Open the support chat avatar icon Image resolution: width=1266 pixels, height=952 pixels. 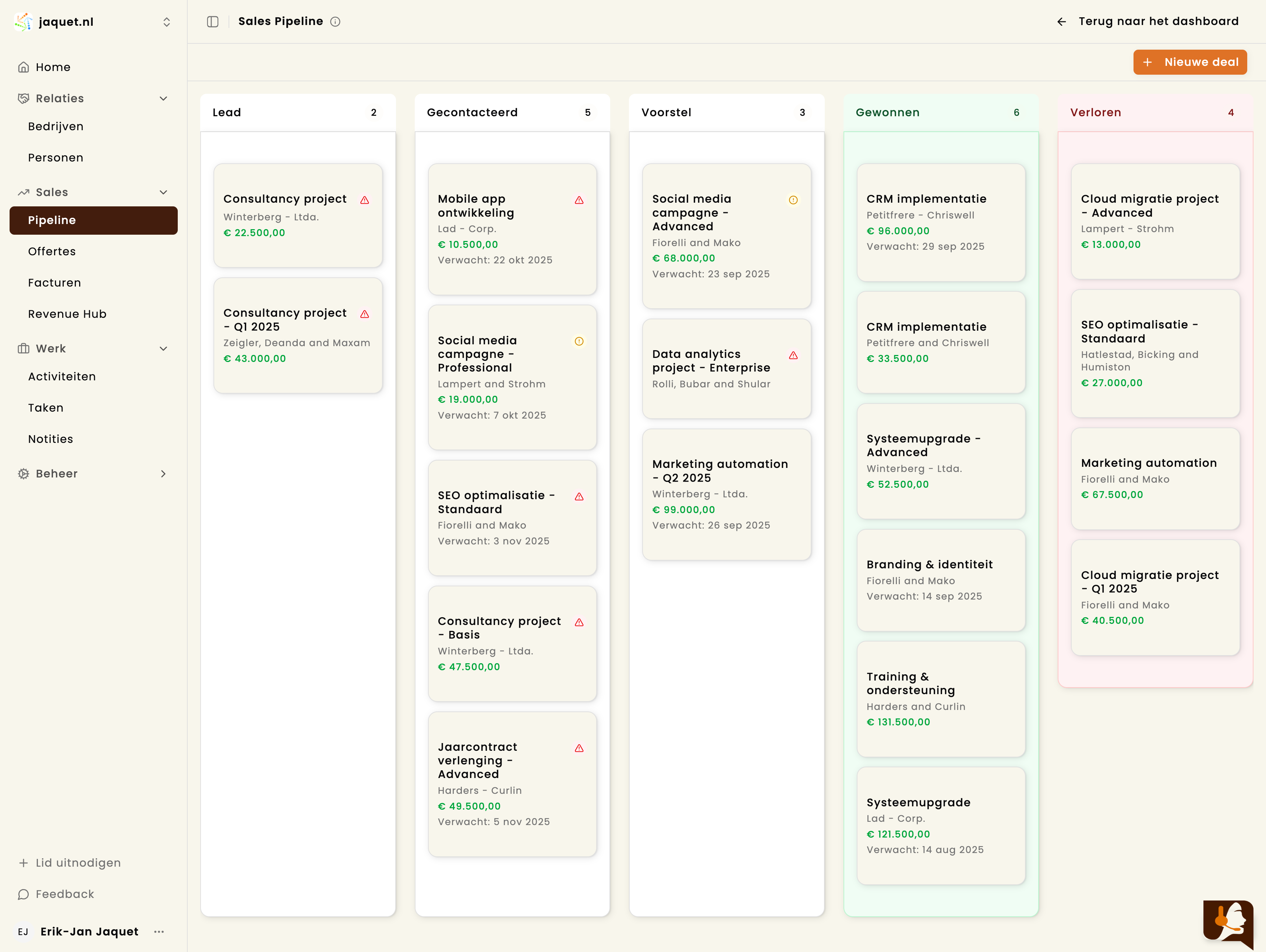coord(1228,921)
